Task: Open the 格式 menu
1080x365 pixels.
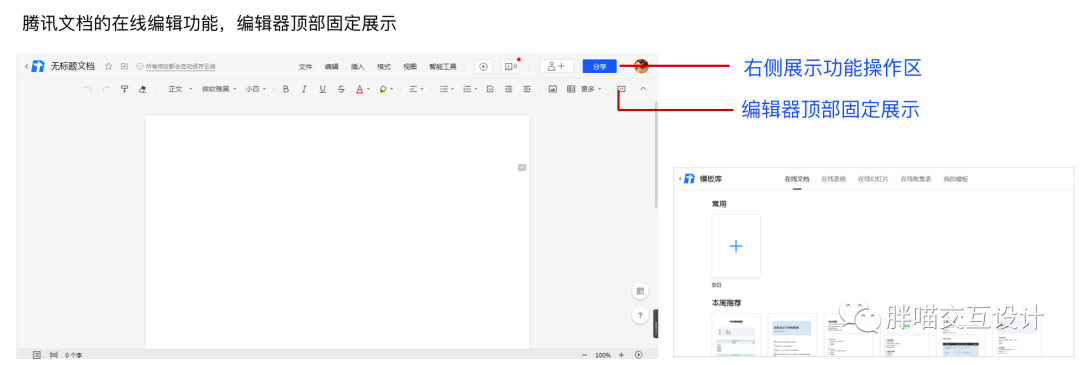Action: point(384,67)
